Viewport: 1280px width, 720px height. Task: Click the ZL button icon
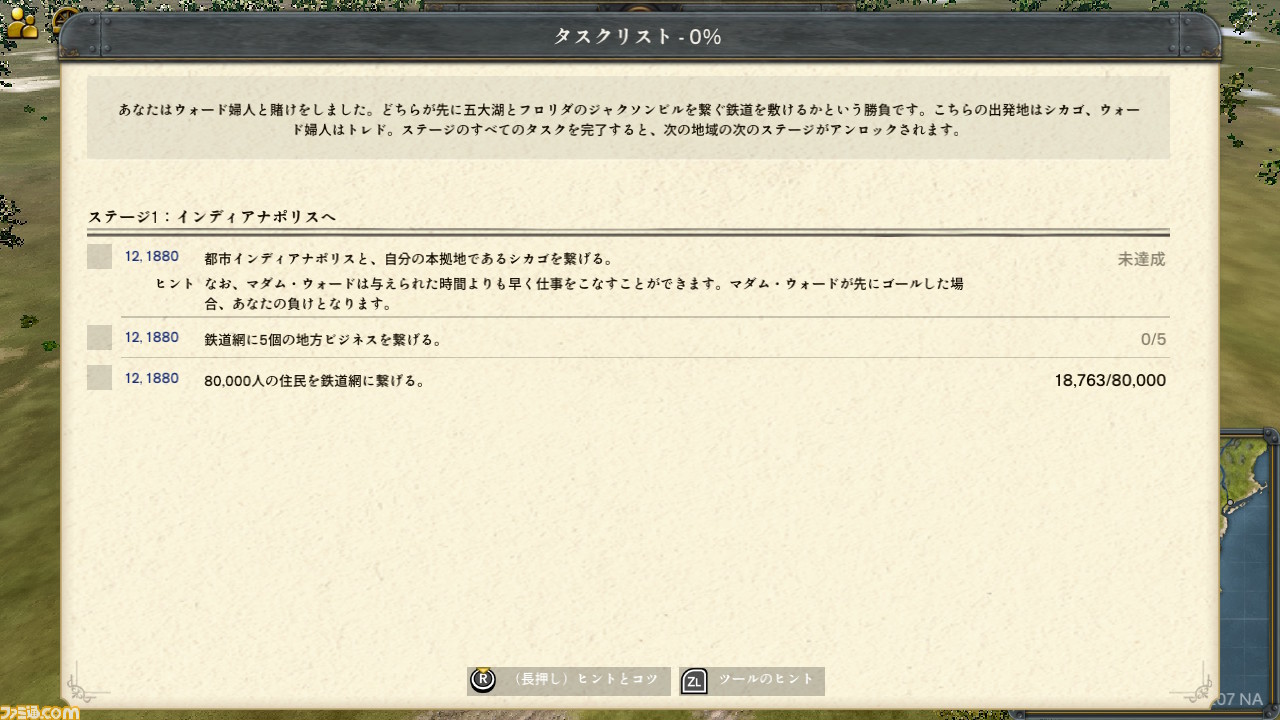point(693,682)
